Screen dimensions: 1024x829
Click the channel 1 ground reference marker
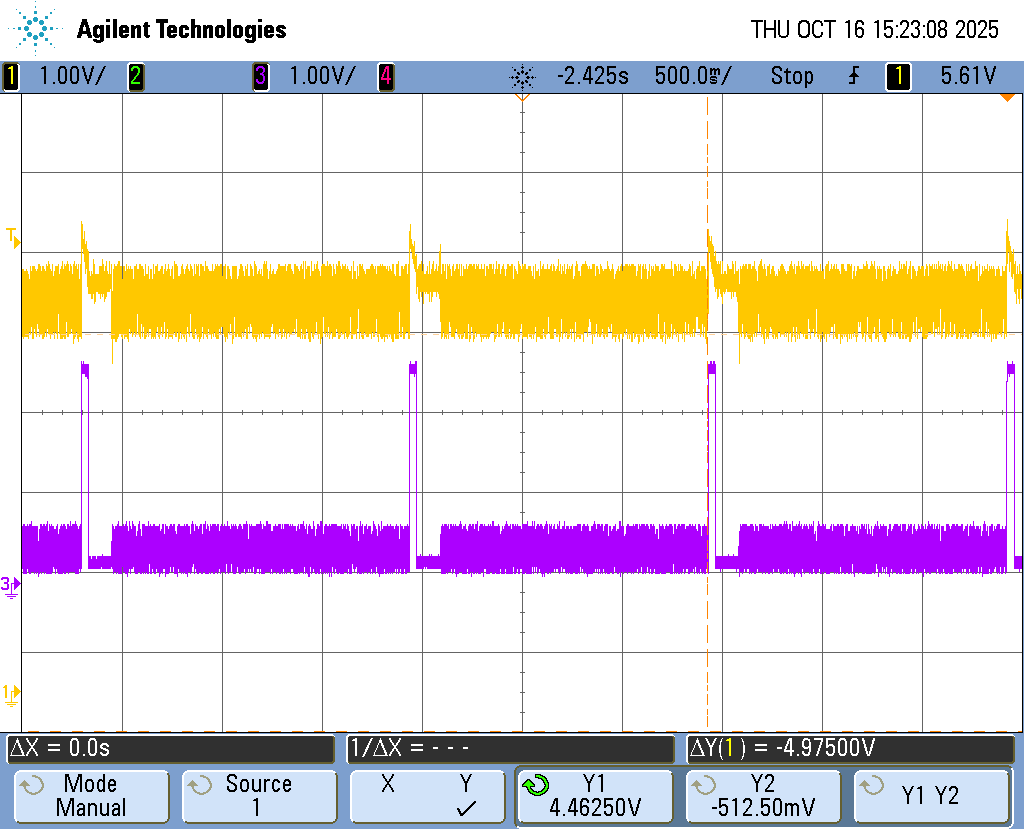pos(10,695)
